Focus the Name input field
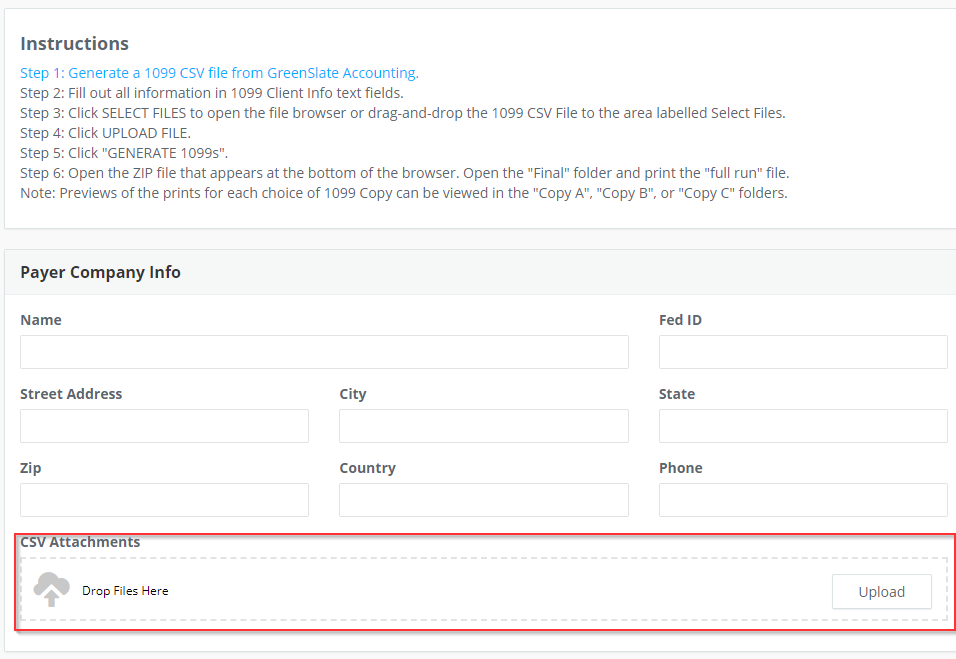The width and height of the screenshot is (956, 659). (324, 352)
